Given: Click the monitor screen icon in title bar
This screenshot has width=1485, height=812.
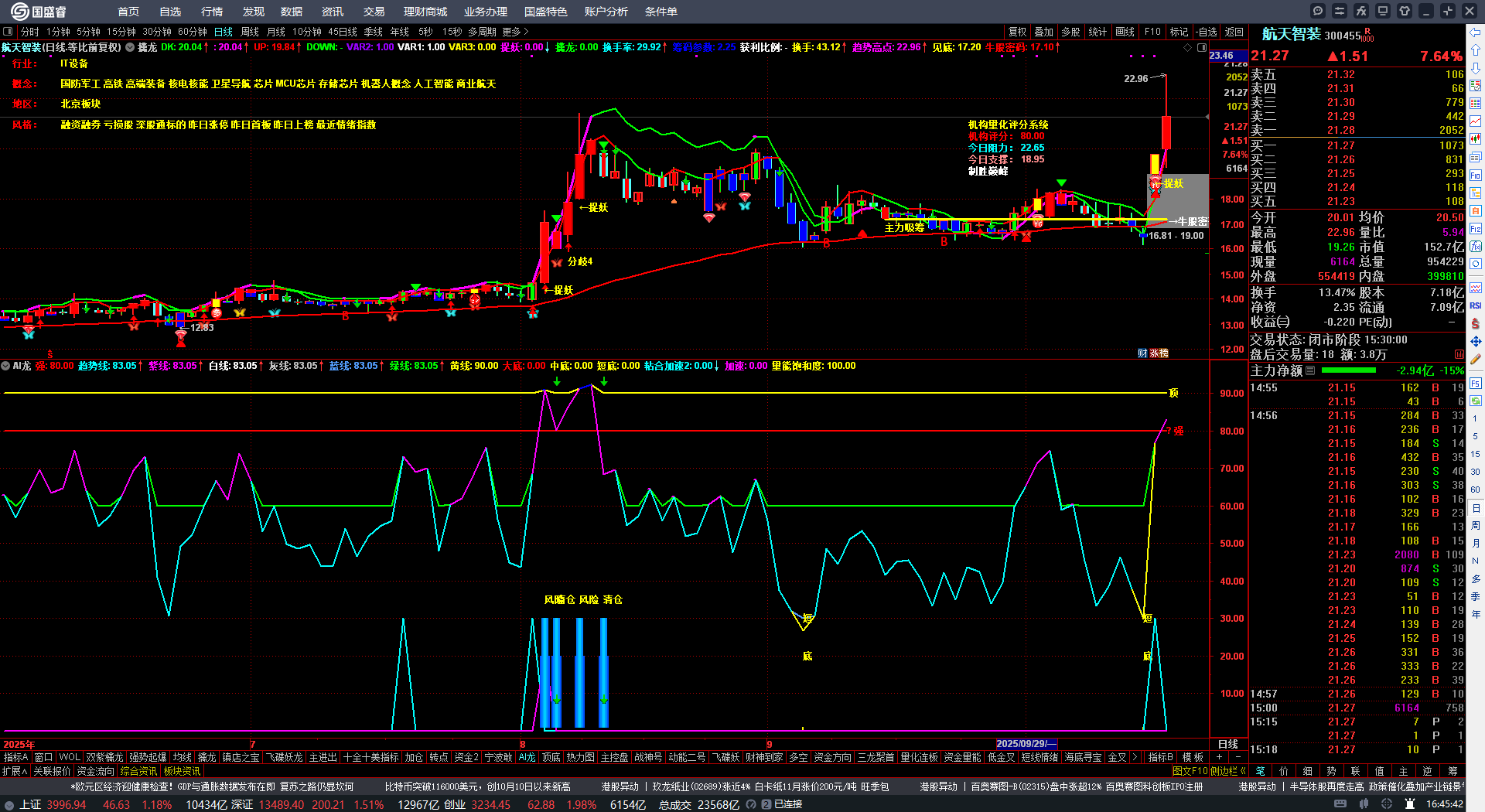Looking at the screenshot, I should coord(1383,11).
